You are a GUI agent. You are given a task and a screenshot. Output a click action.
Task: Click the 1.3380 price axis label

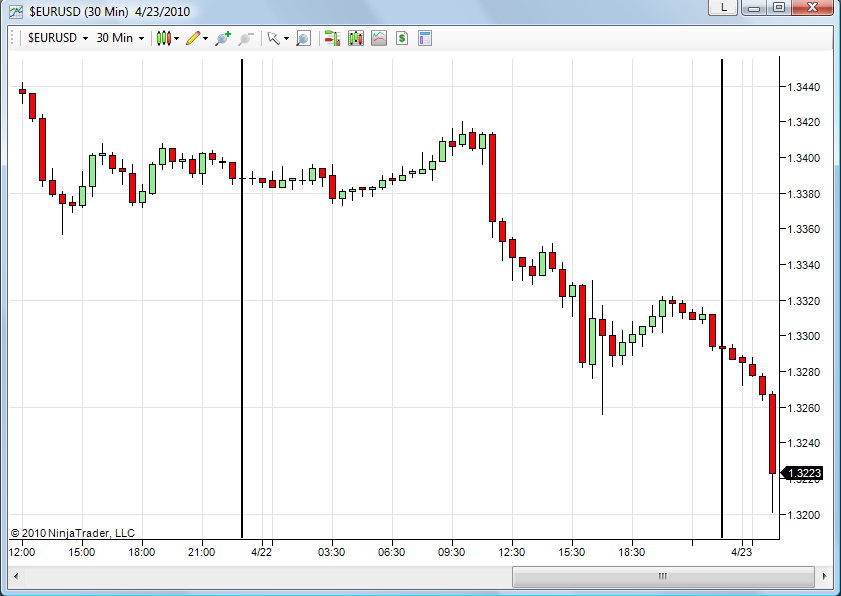coord(803,194)
